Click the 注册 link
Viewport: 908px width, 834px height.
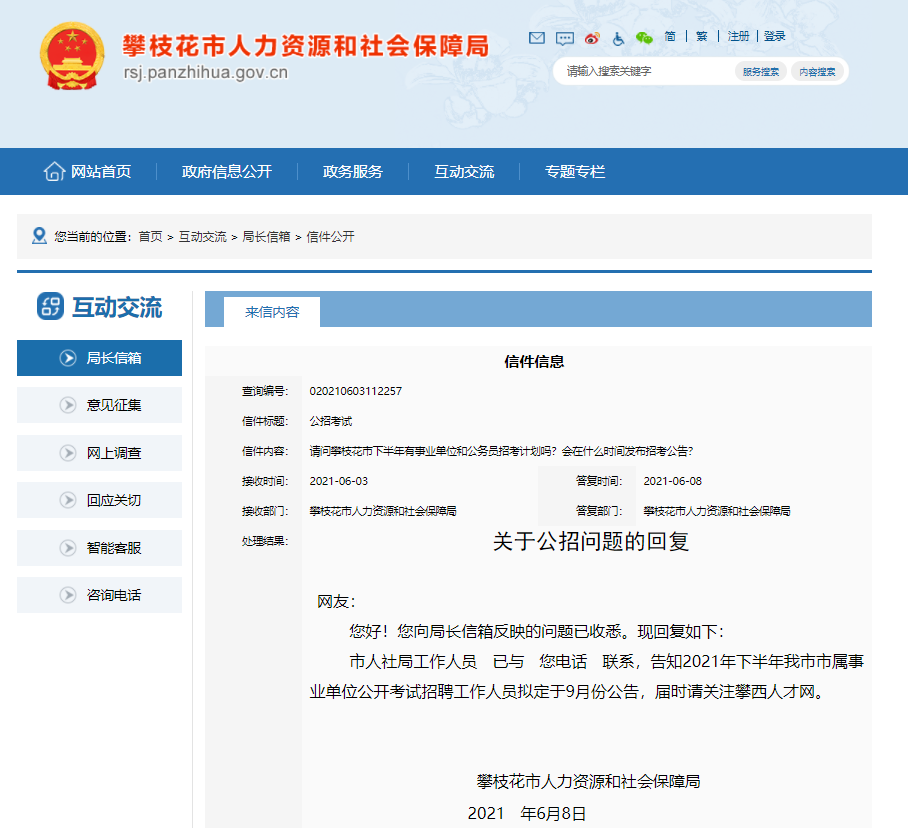[737, 36]
